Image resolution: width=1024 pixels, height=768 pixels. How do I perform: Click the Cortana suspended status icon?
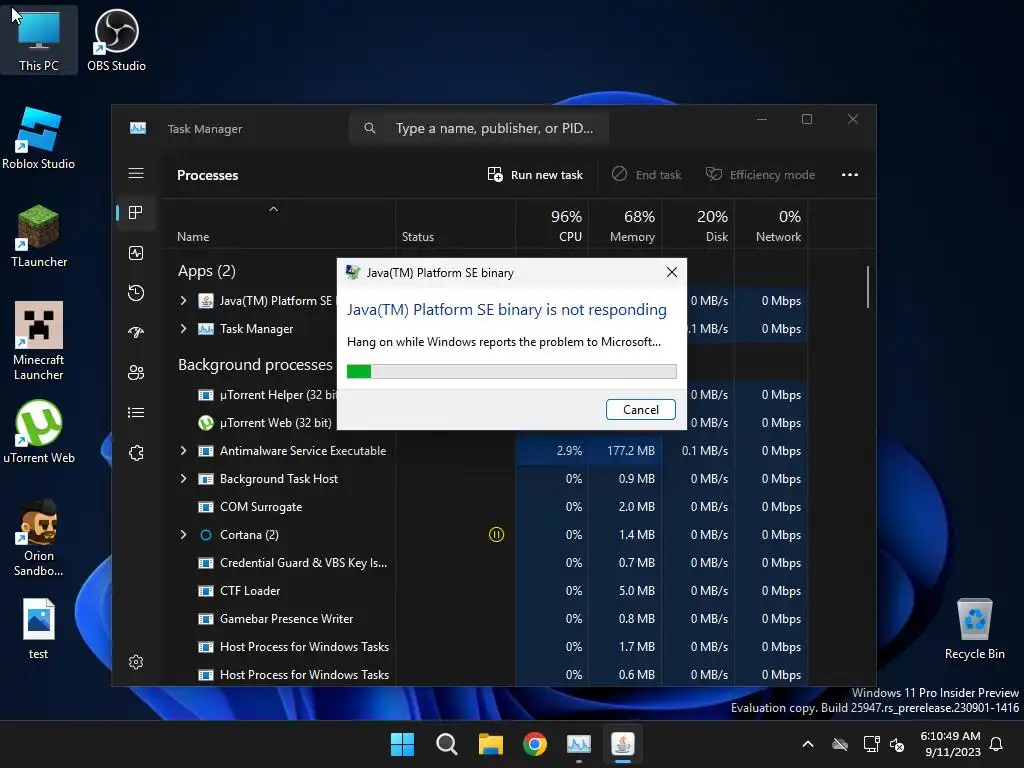[496, 535]
